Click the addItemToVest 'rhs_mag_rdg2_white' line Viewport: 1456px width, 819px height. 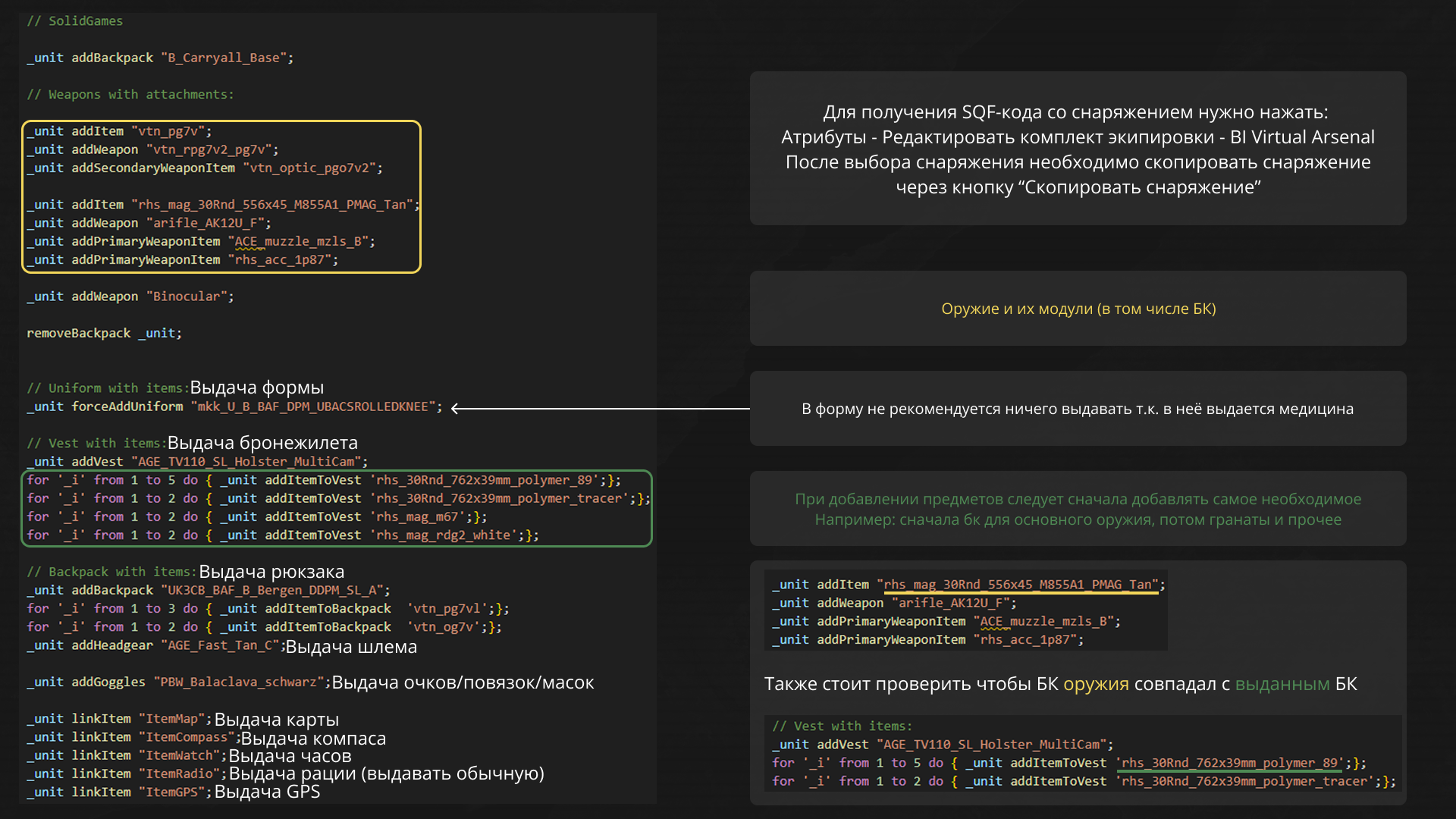pos(283,535)
